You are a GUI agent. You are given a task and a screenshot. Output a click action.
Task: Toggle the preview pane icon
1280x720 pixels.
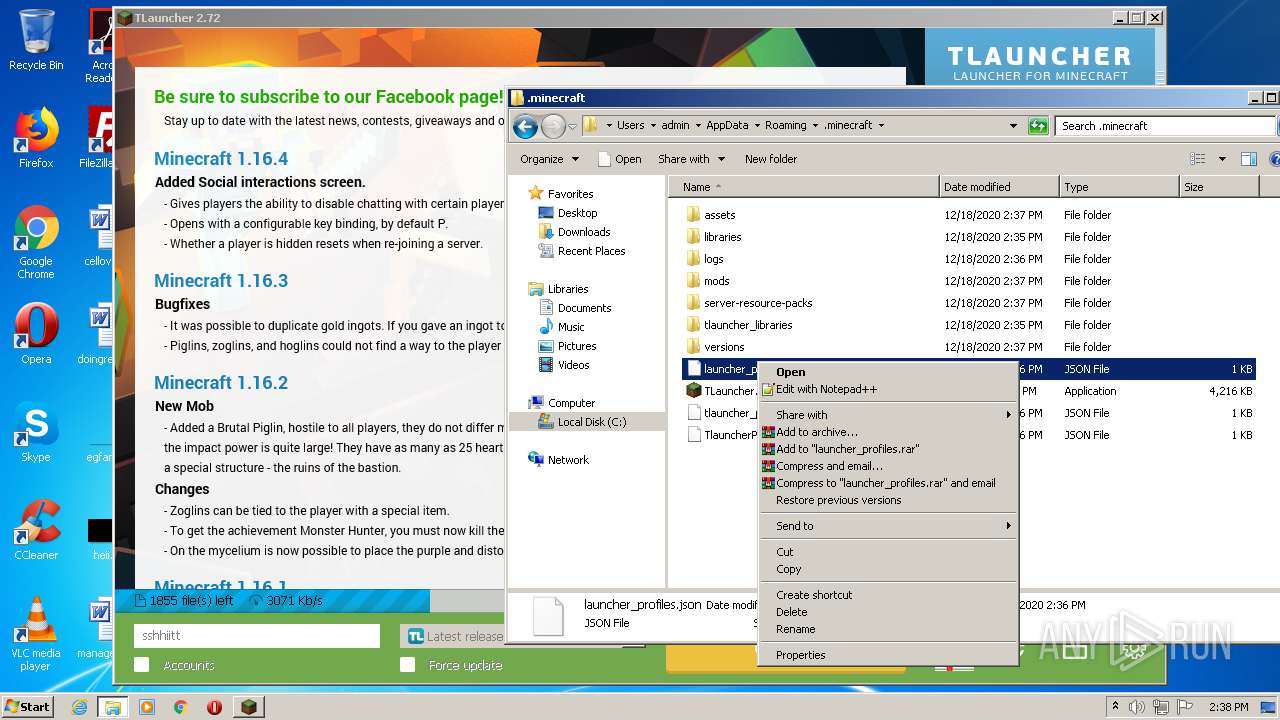tap(1248, 159)
